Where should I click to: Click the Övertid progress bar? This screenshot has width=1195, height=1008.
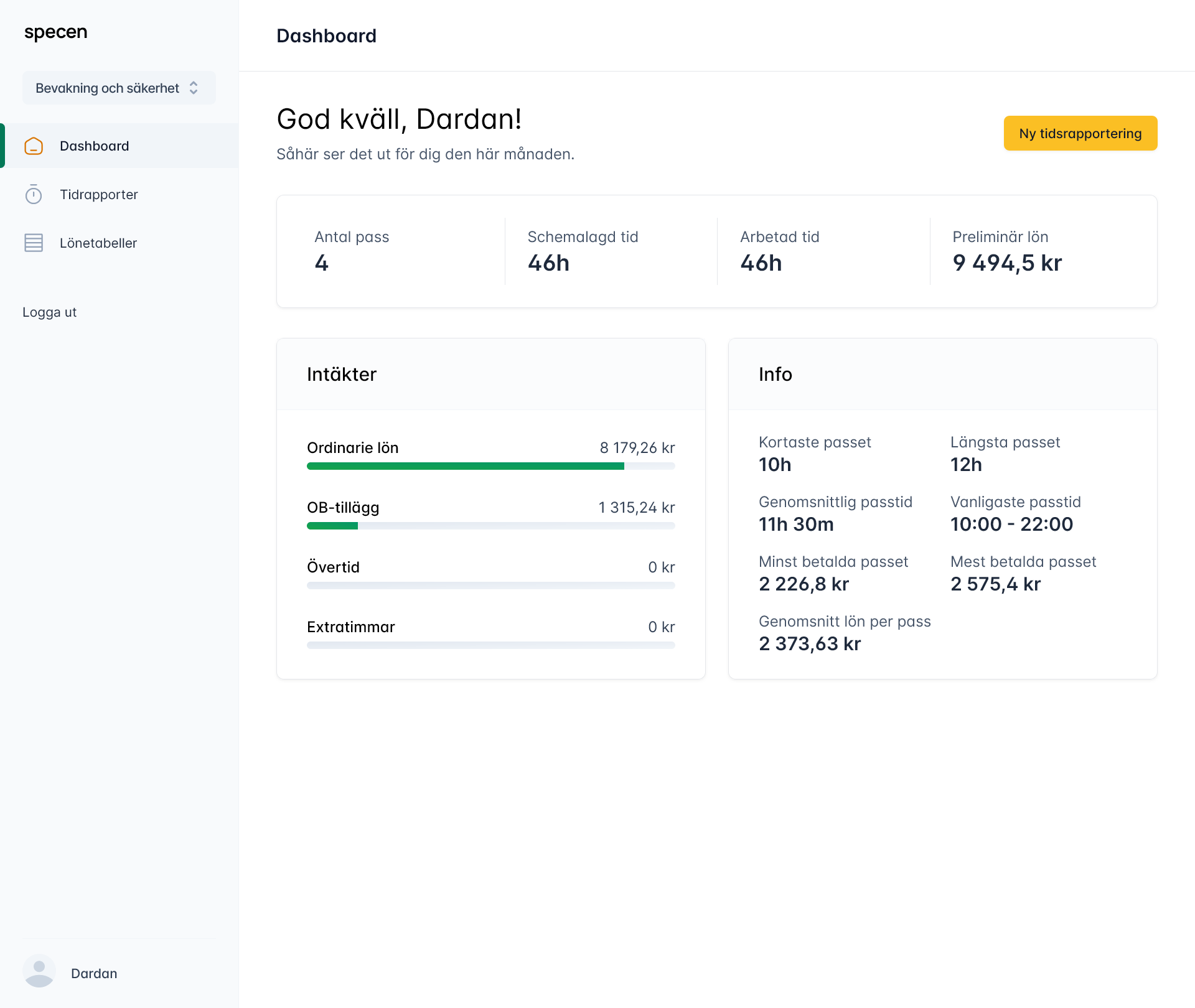pyautogui.click(x=491, y=586)
